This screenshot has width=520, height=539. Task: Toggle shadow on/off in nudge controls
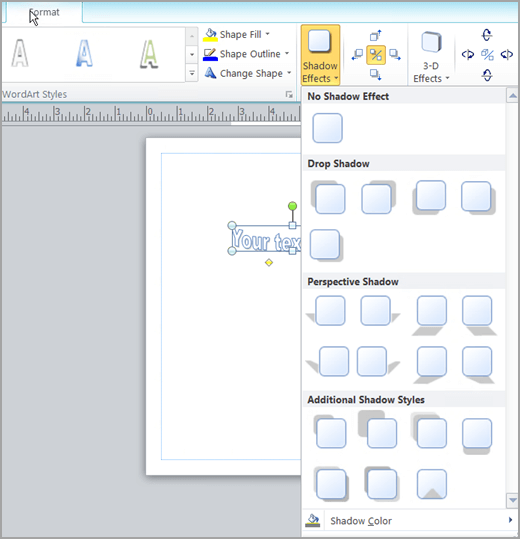[376, 55]
